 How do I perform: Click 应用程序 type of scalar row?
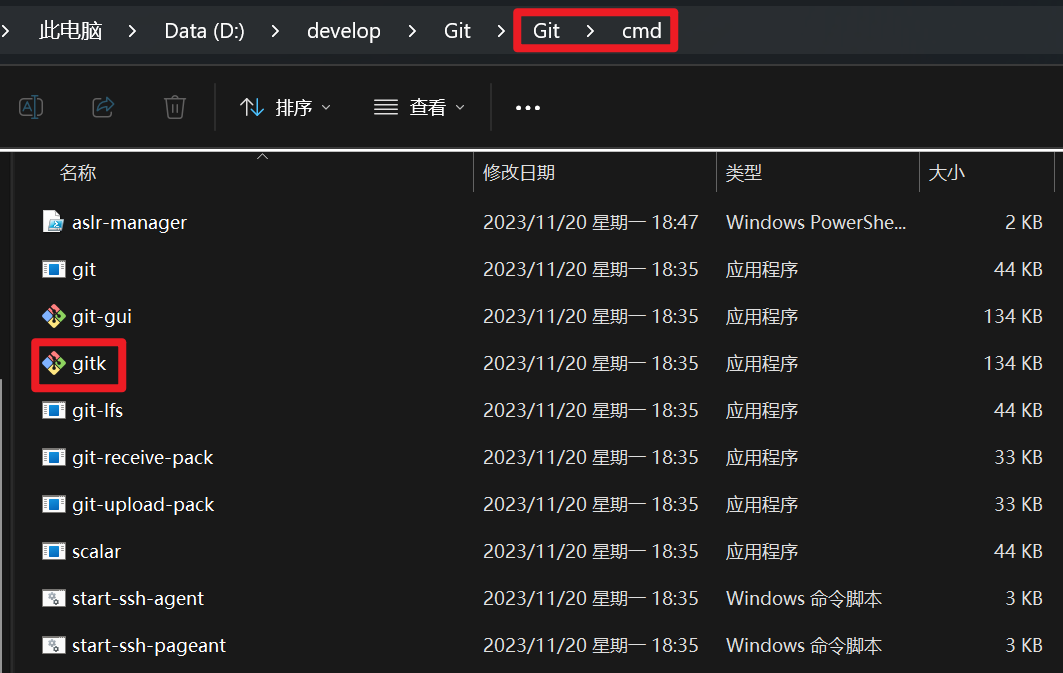[762, 552]
